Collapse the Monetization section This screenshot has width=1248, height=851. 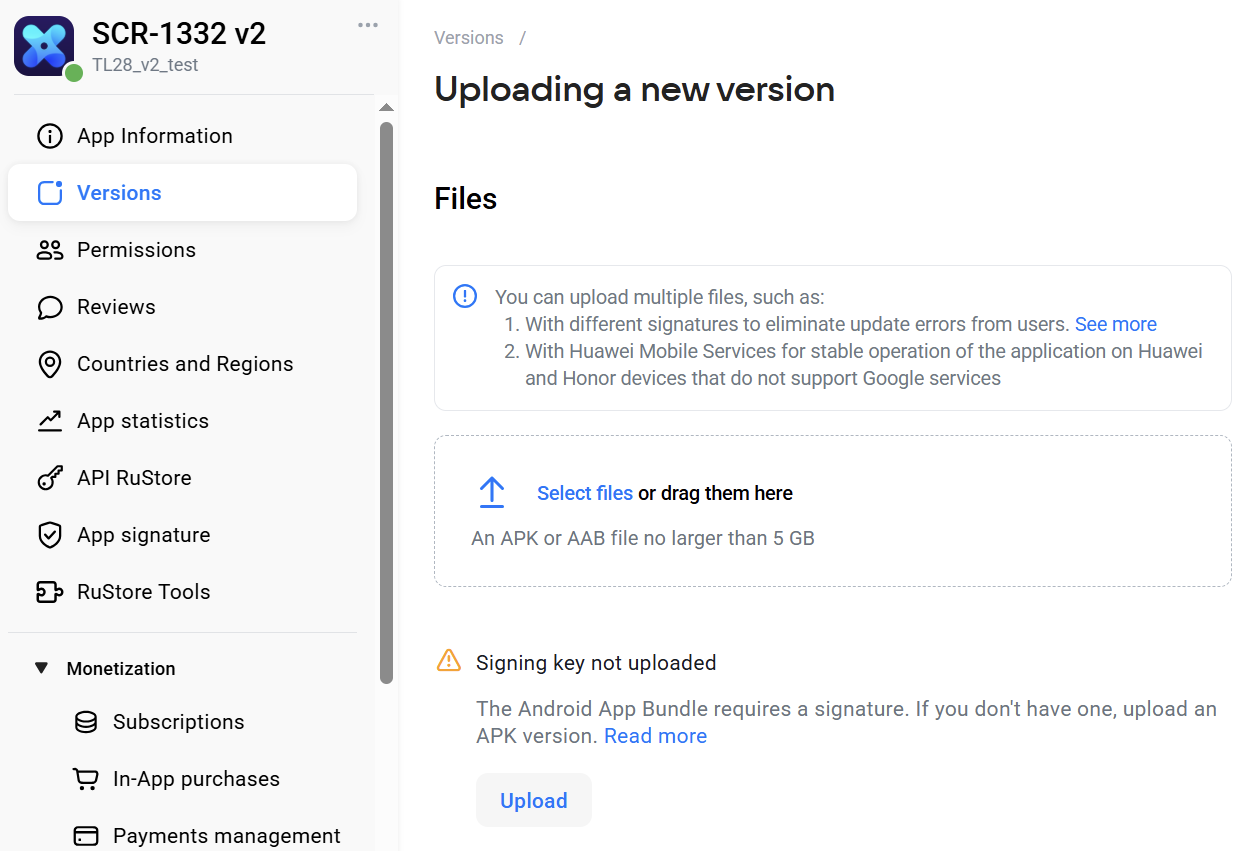pyautogui.click(x=41, y=668)
